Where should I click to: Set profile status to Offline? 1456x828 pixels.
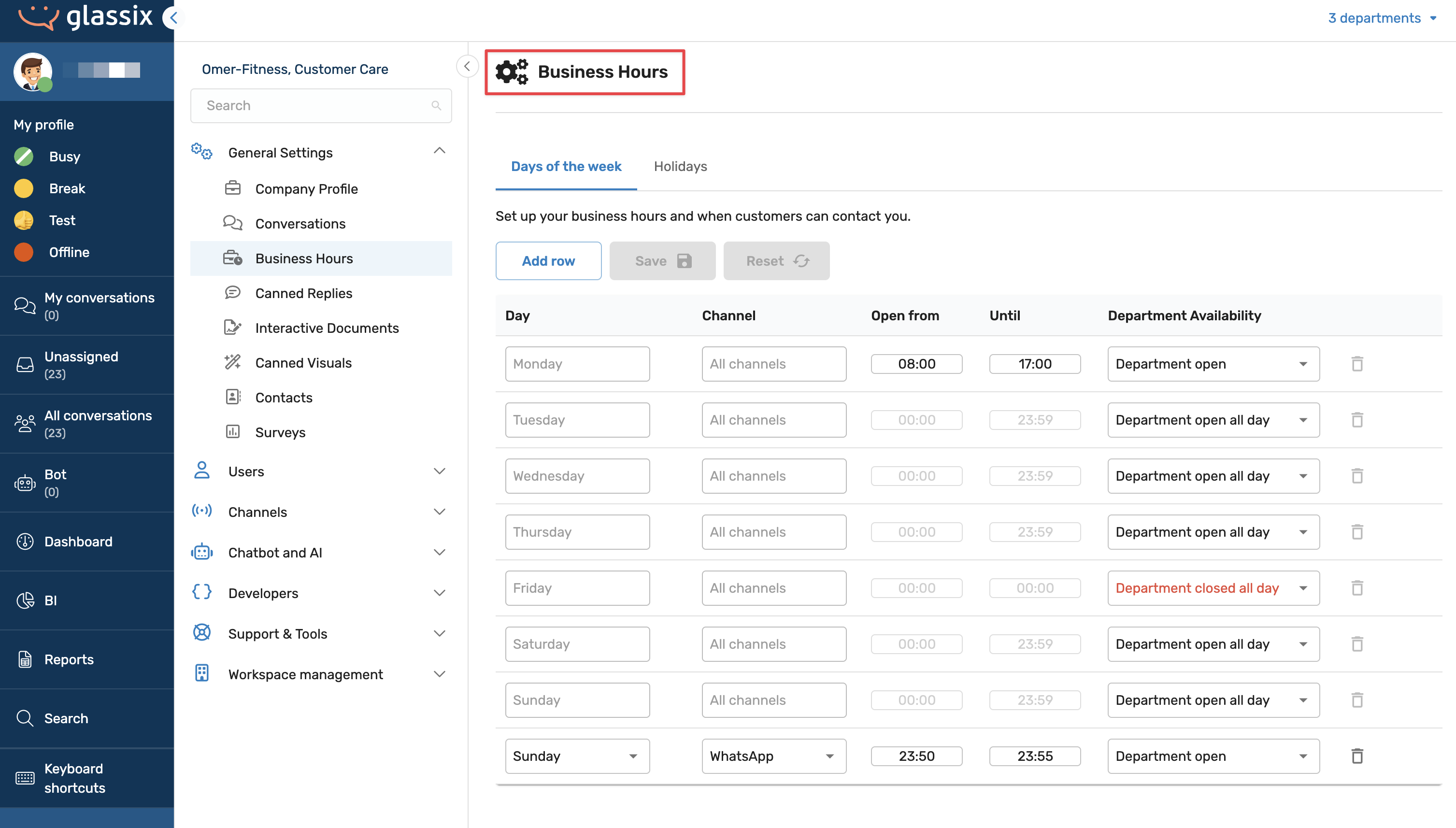(69, 252)
